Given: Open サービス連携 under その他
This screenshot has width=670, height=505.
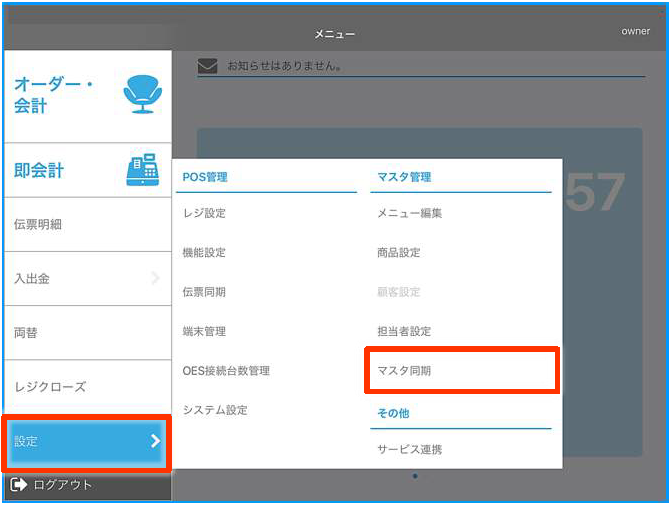Looking at the screenshot, I should [x=409, y=450].
